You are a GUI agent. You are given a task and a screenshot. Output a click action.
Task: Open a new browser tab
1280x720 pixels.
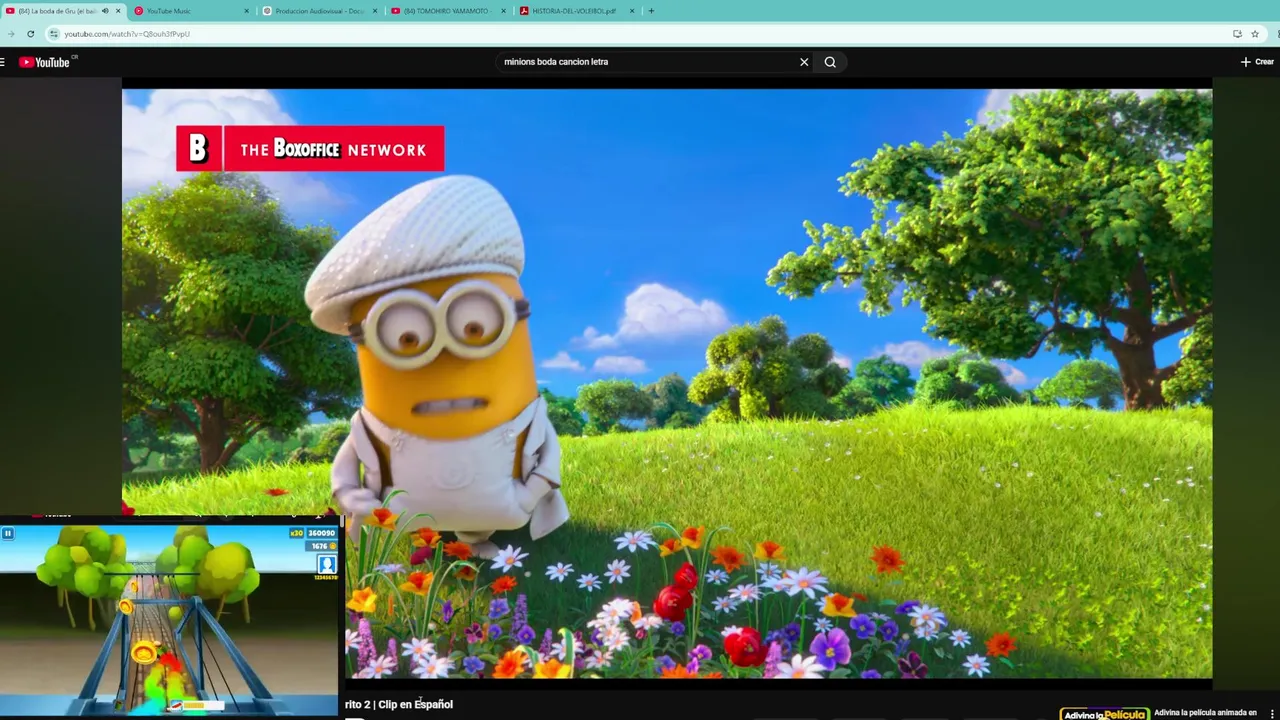click(651, 11)
